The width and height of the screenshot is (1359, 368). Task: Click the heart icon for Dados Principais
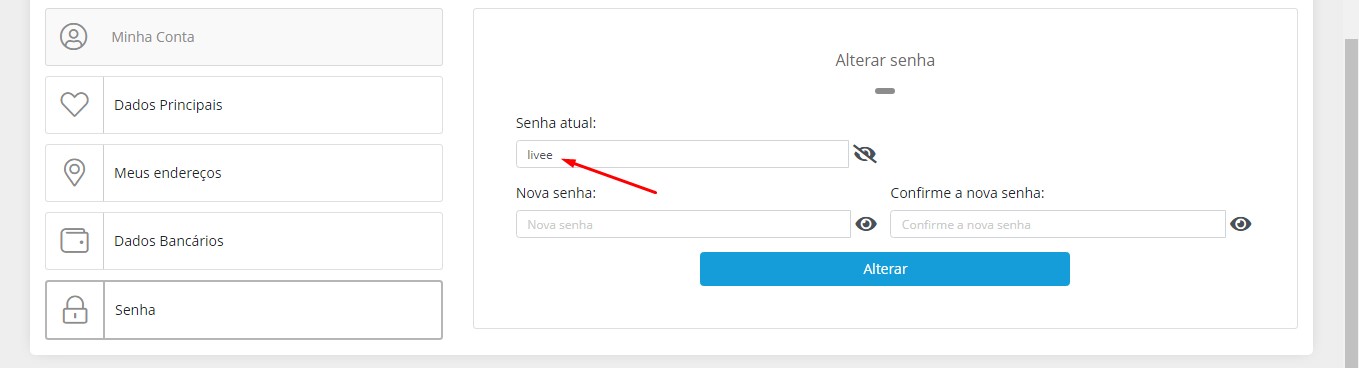[75, 105]
